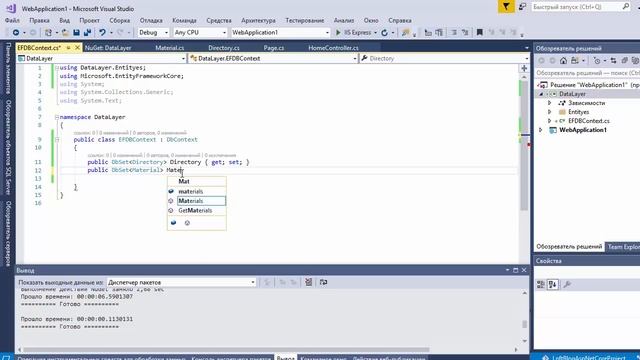Click the Collapse All icon in Solution Explorer

click(x=624, y=60)
